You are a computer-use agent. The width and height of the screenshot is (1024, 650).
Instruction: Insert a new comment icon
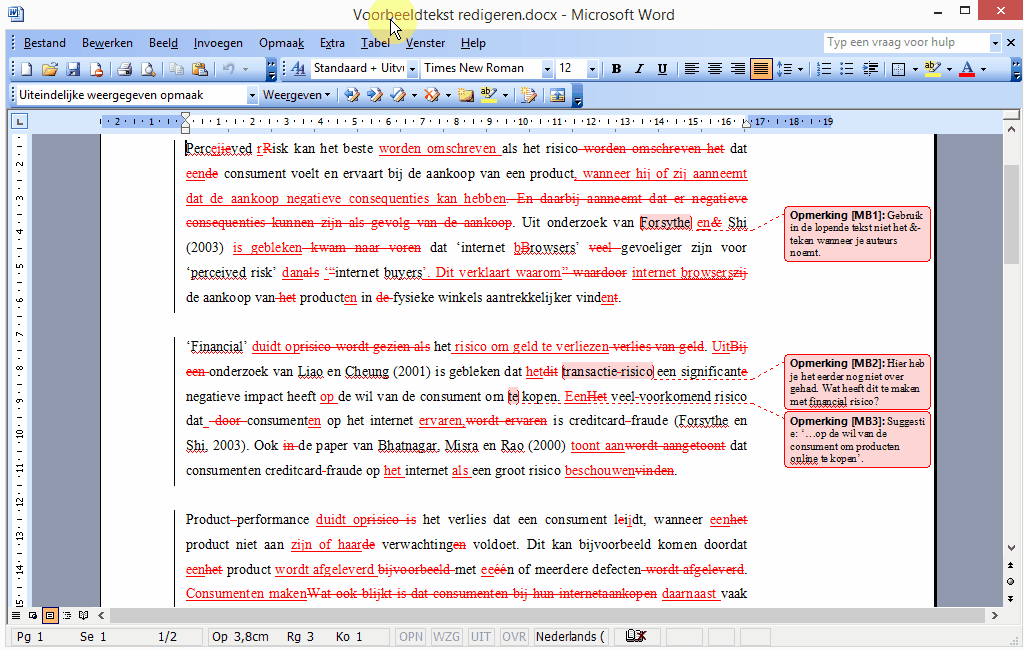tap(466, 95)
